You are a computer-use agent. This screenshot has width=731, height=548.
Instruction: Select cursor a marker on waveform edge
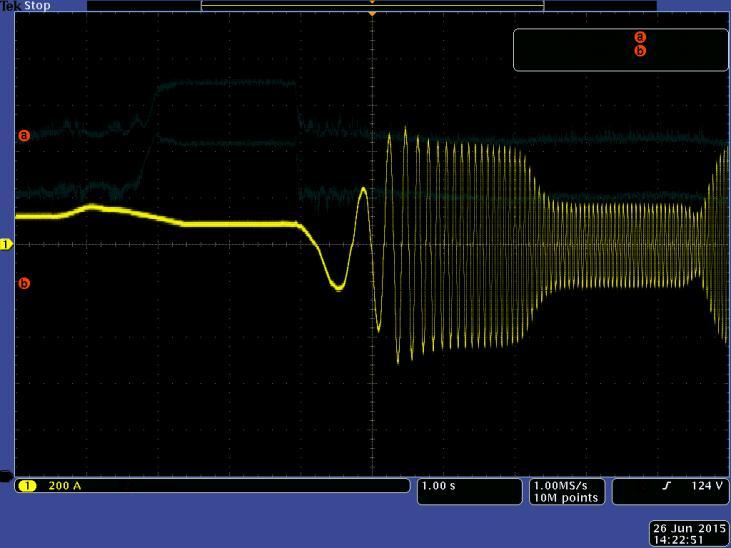24,135
